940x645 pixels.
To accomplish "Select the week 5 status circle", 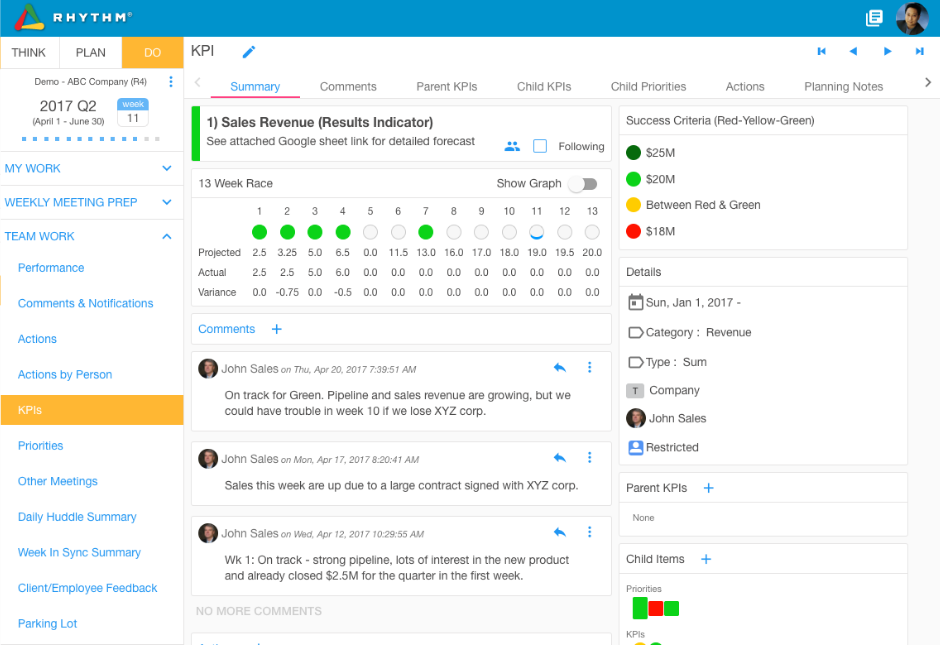I will coord(370,232).
